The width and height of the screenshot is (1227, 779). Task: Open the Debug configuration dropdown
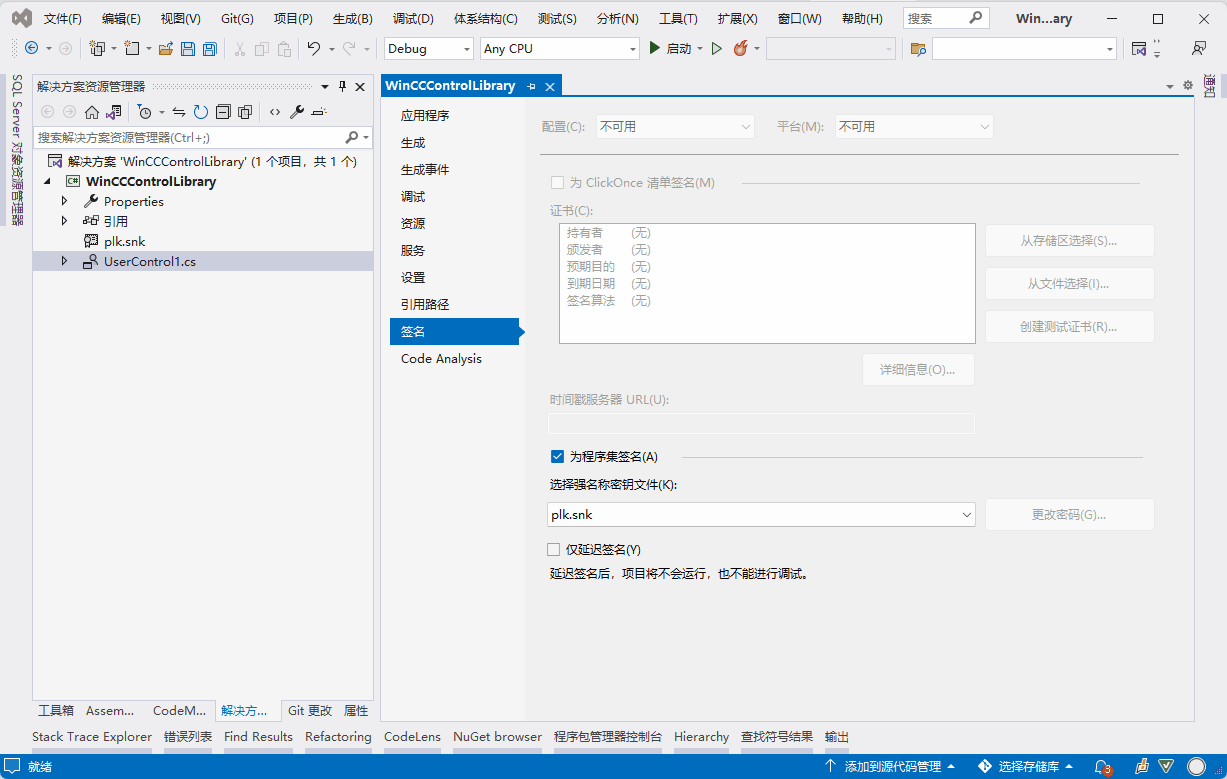429,48
